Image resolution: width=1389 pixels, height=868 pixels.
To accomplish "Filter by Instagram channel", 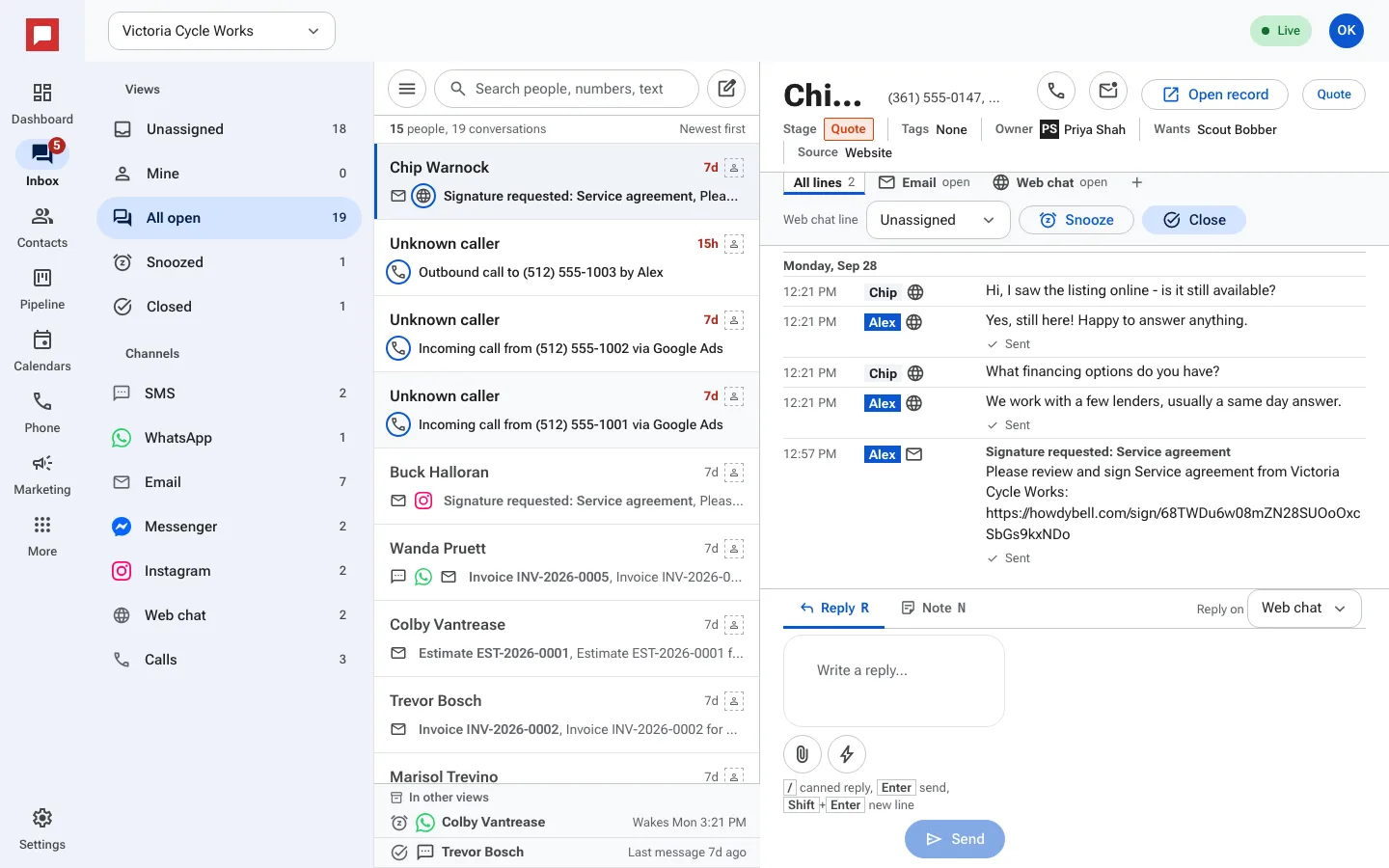I will click(x=230, y=571).
